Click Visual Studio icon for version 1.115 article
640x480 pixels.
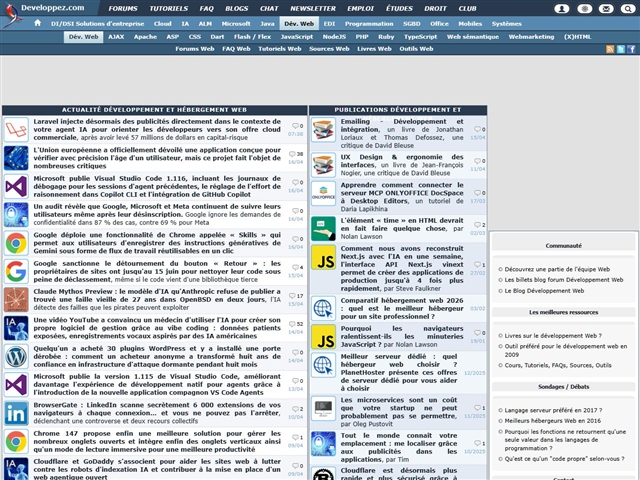click(x=16, y=385)
